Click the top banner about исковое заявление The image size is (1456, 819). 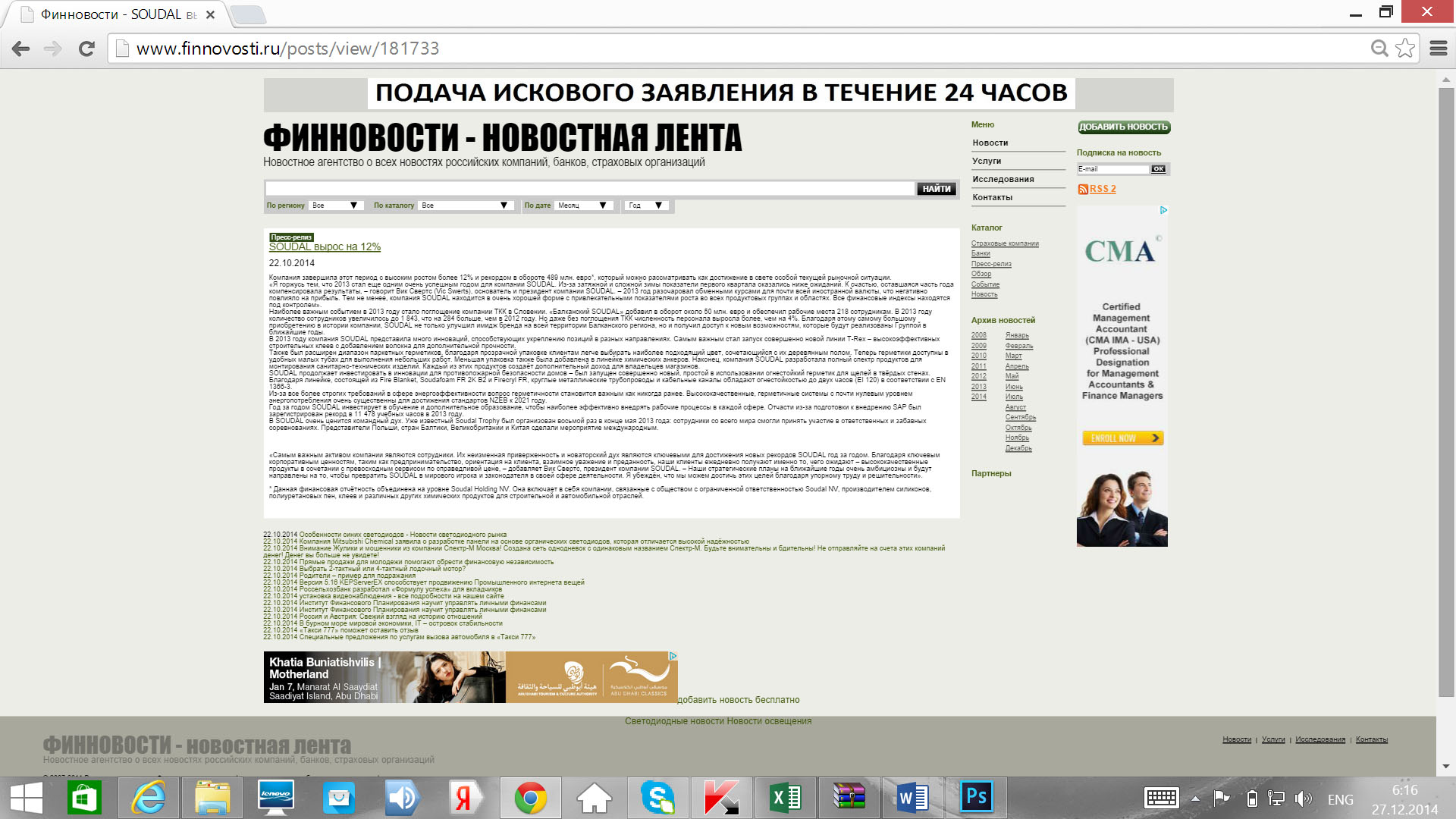721,93
